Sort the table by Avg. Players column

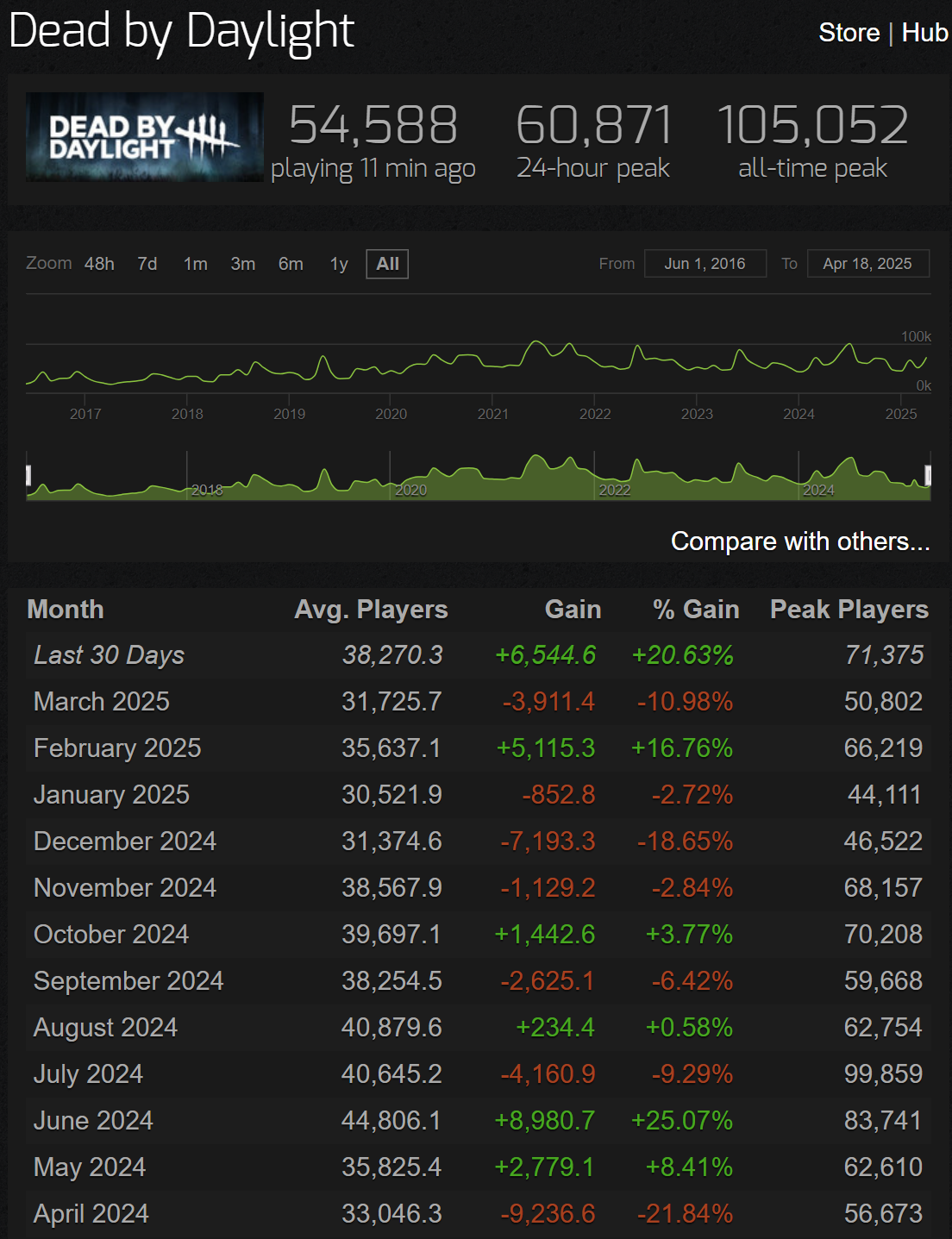(371, 609)
